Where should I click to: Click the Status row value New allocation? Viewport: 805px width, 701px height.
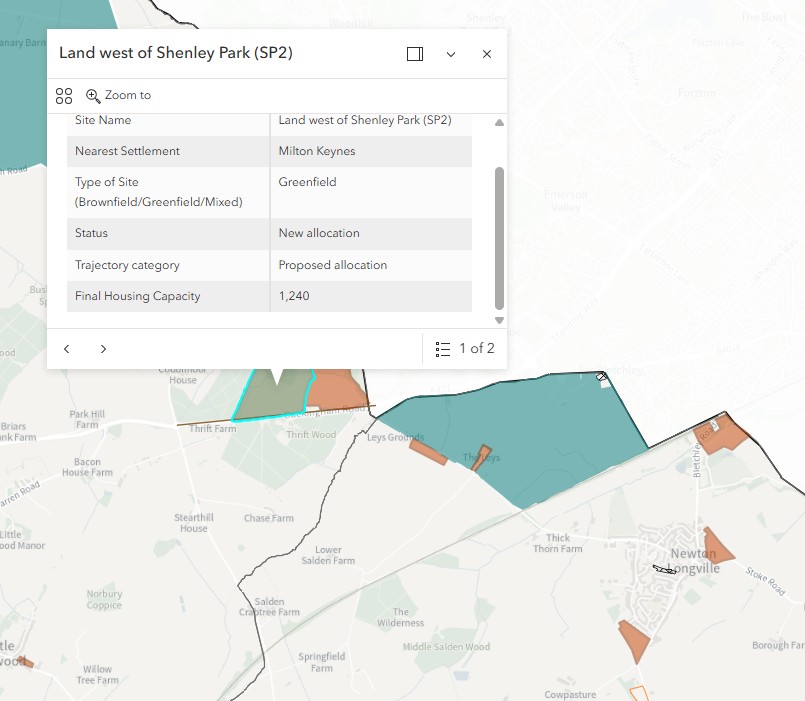(x=319, y=233)
